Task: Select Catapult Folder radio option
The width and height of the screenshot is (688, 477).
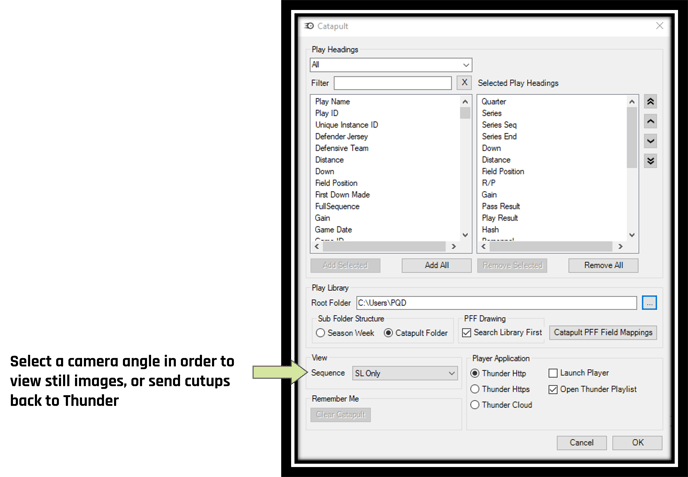Action: coord(416,333)
